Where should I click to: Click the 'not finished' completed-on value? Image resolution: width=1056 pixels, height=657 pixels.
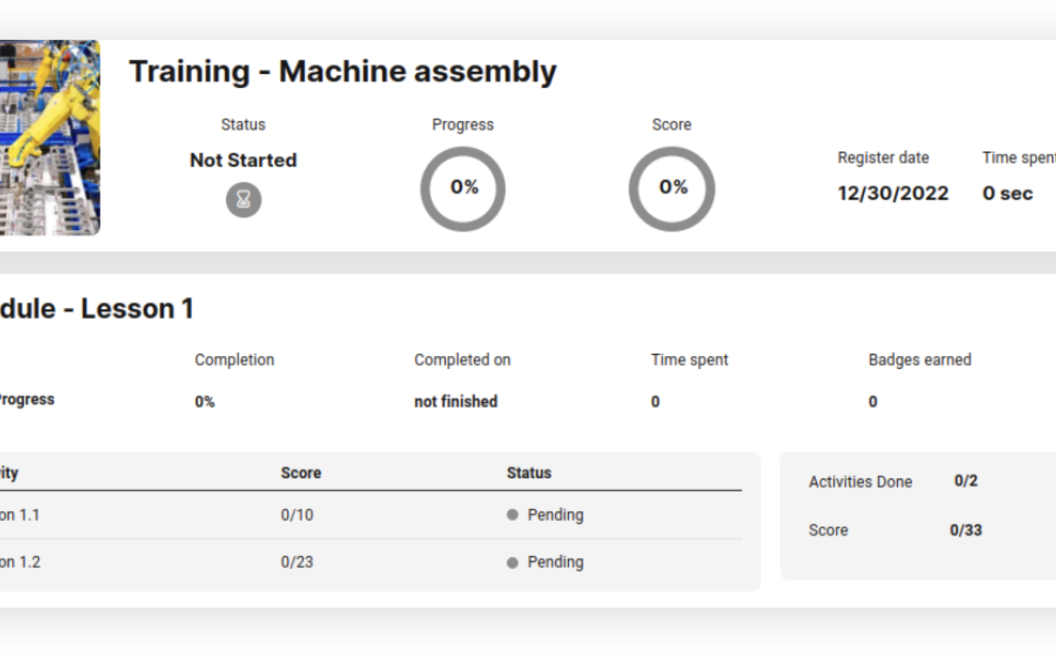(x=456, y=401)
